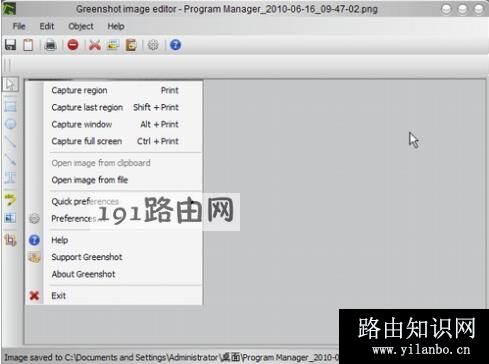Click the red X icon beside Exit
This screenshot has width=489, height=364.
tap(34, 295)
